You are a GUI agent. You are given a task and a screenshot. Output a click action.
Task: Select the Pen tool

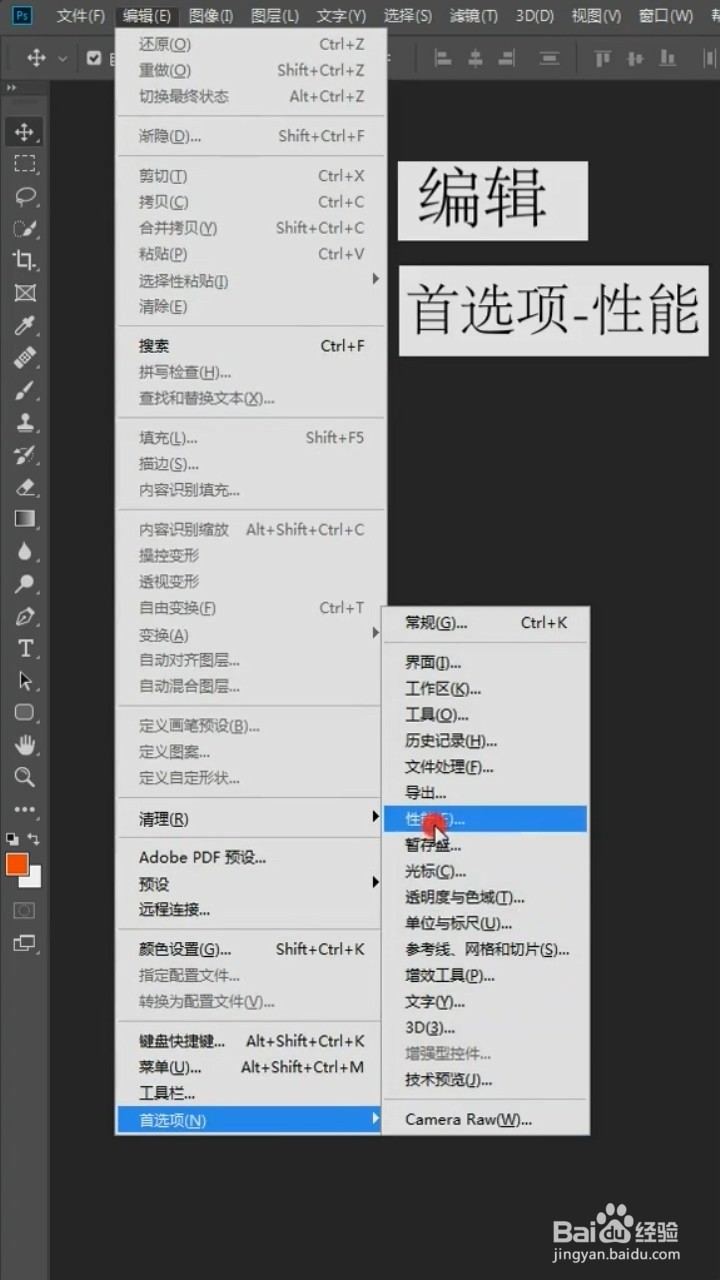[25, 616]
